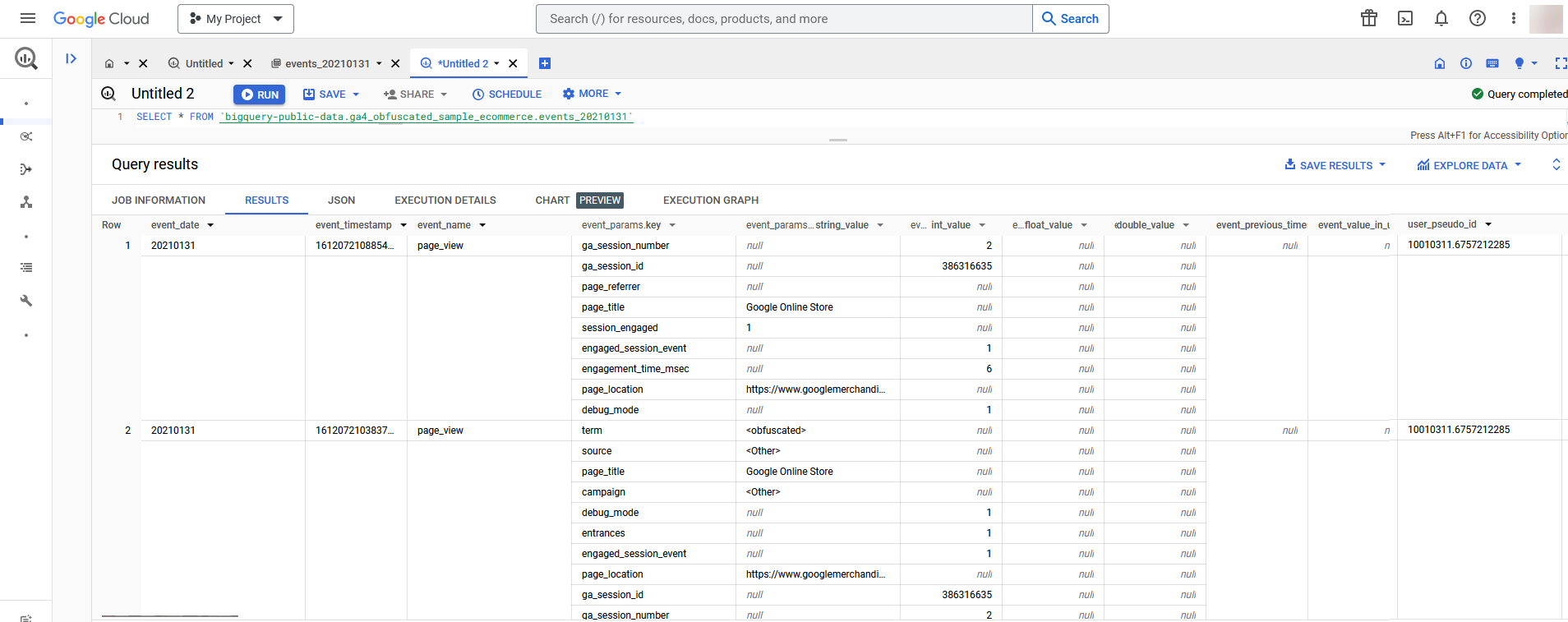Click the horizontal scrollbar under results
This screenshot has height=622, width=1568.
[169, 615]
